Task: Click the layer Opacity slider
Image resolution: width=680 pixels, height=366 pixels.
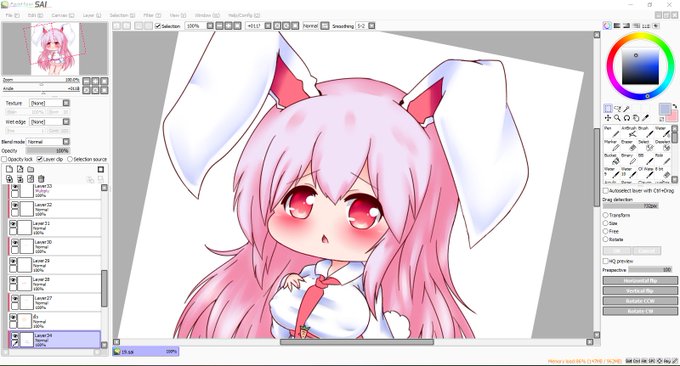Action: (x=47, y=151)
